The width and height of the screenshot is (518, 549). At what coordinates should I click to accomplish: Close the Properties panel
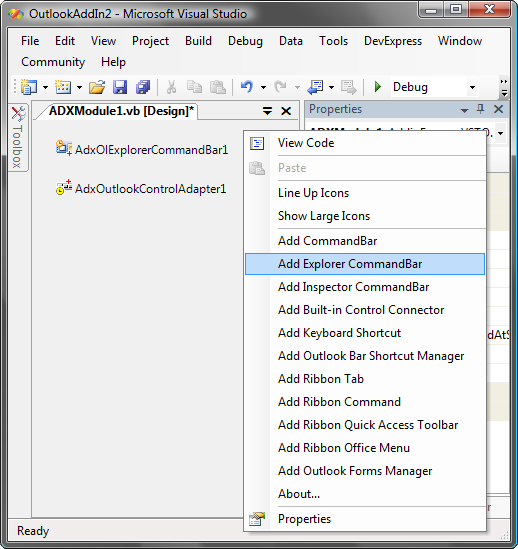click(498, 109)
